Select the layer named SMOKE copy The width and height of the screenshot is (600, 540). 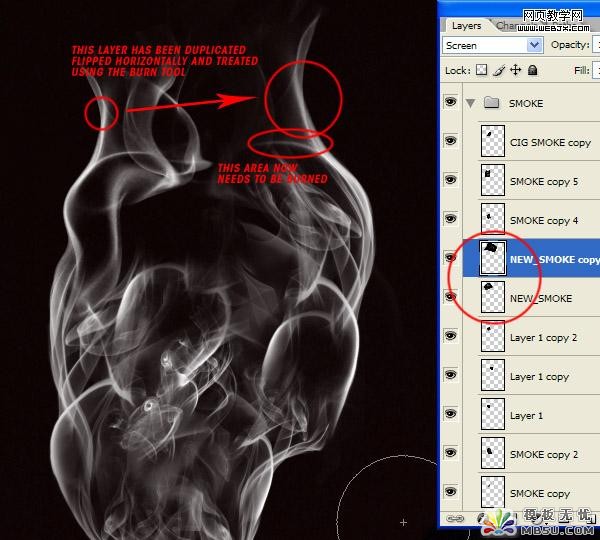click(540, 494)
